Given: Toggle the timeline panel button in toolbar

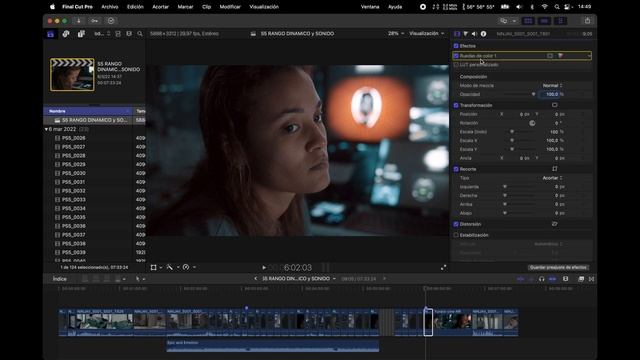Looking at the screenshot, I should pyautogui.click(x=544, y=21).
